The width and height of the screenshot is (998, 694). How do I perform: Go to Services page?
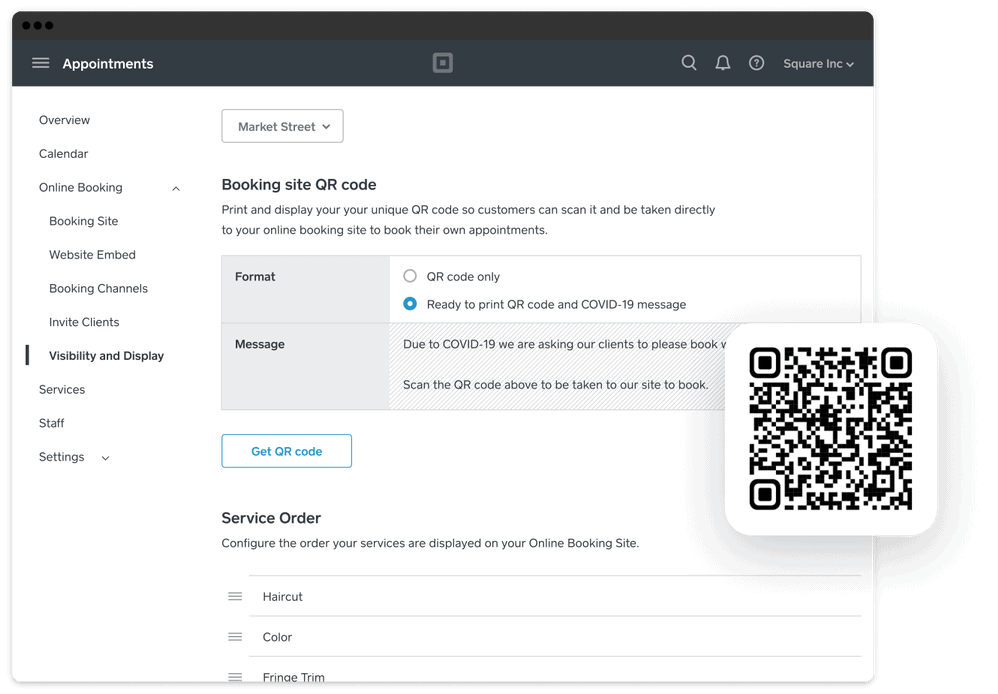tap(62, 390)
